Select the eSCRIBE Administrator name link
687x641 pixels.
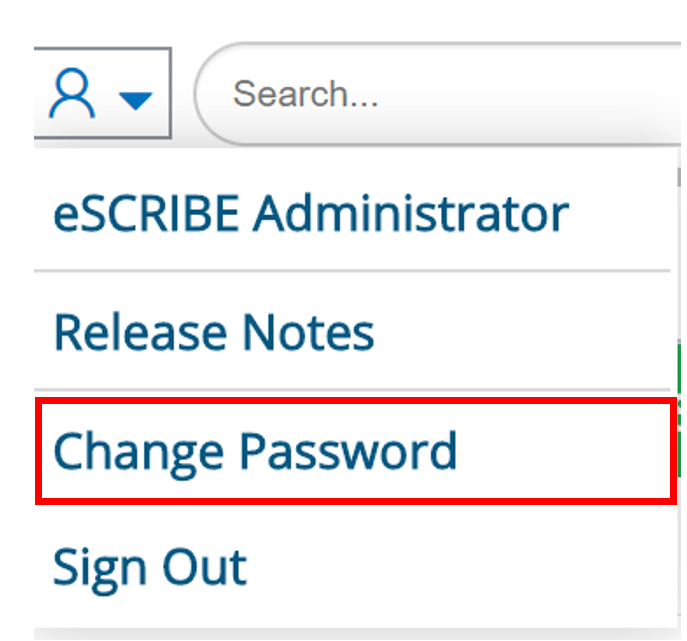(x=311, y=214)
